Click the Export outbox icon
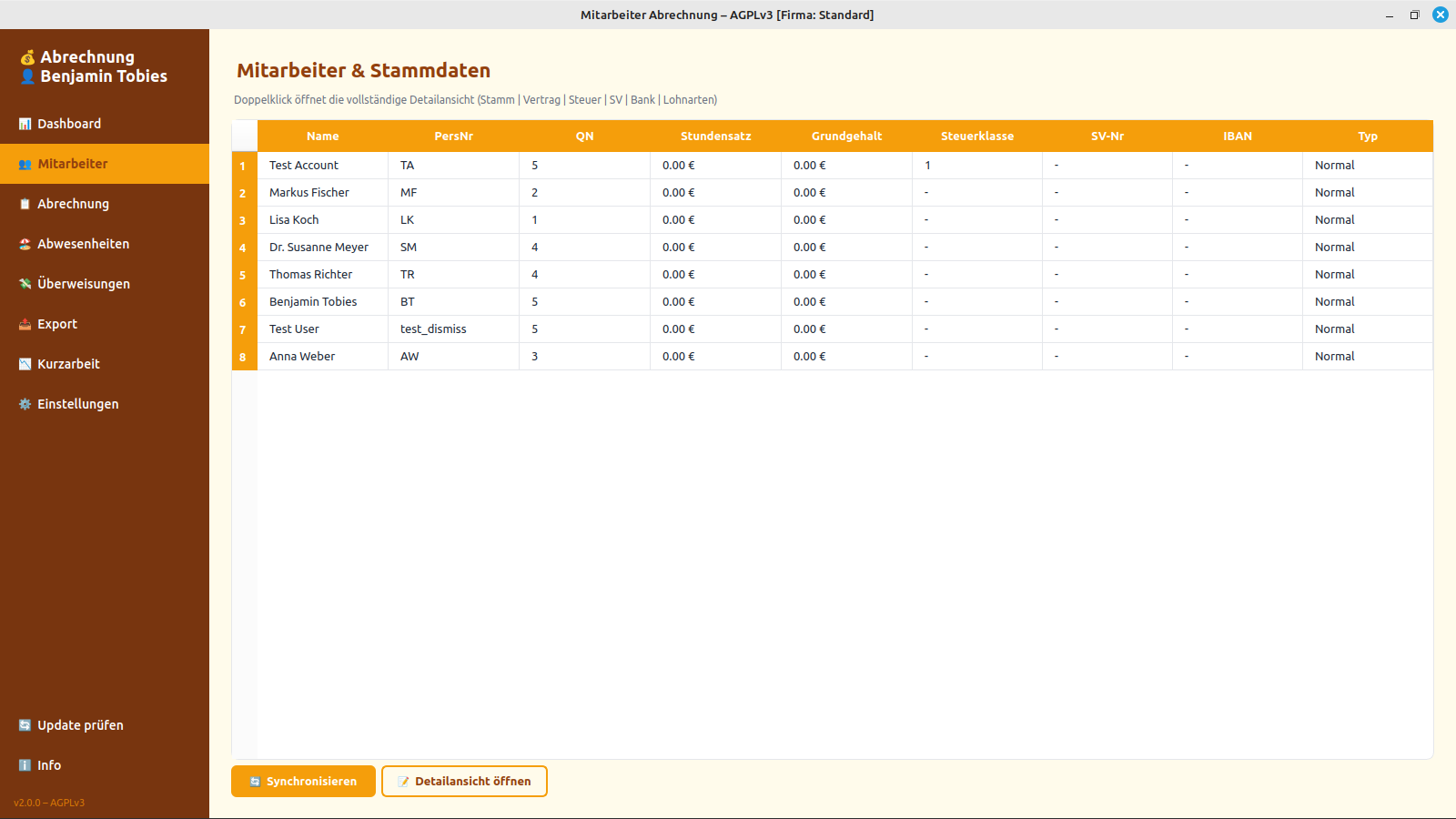Screen dimensions: 1456x819 25,324
